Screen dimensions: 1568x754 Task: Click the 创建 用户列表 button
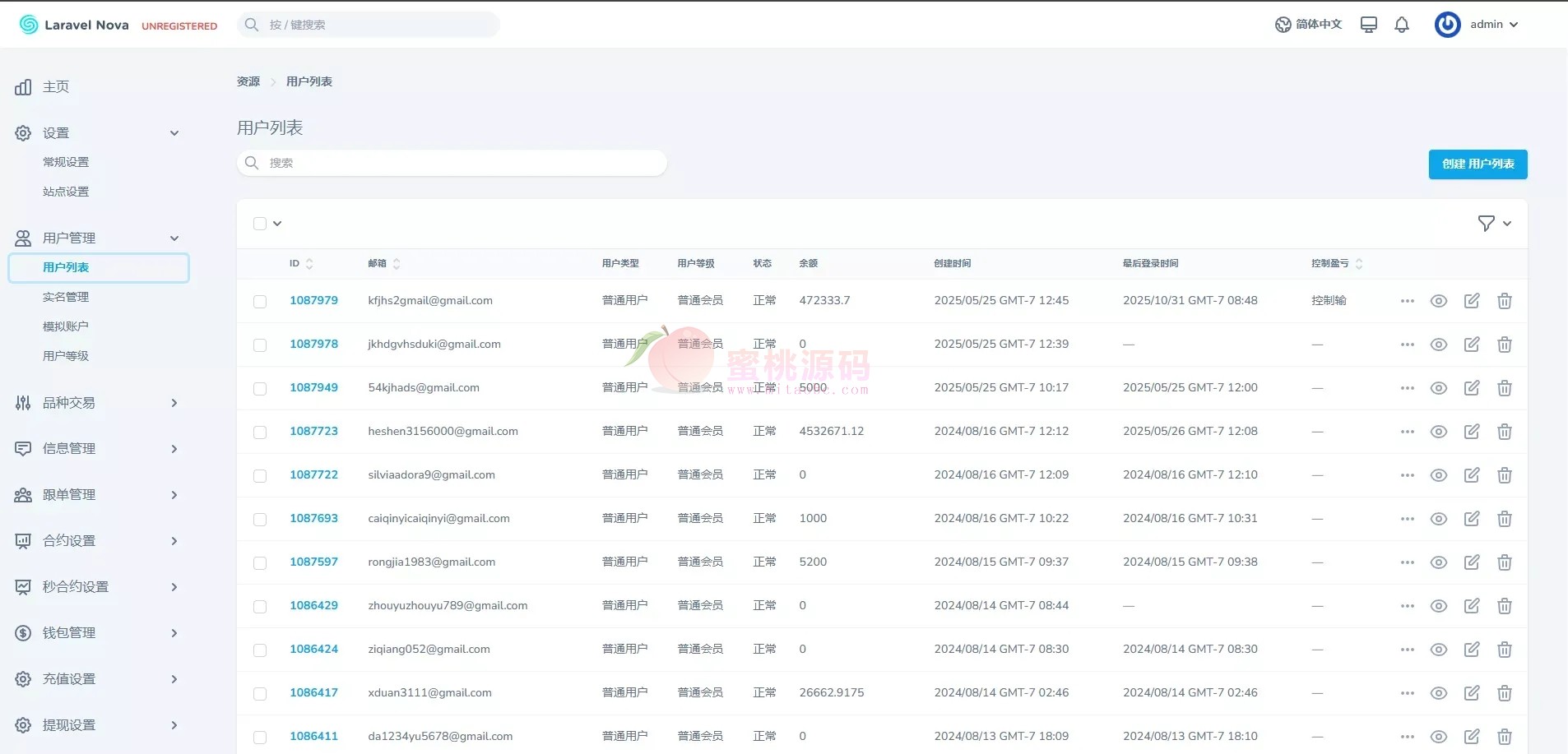pyautogui.click(x=1478, y=164)
